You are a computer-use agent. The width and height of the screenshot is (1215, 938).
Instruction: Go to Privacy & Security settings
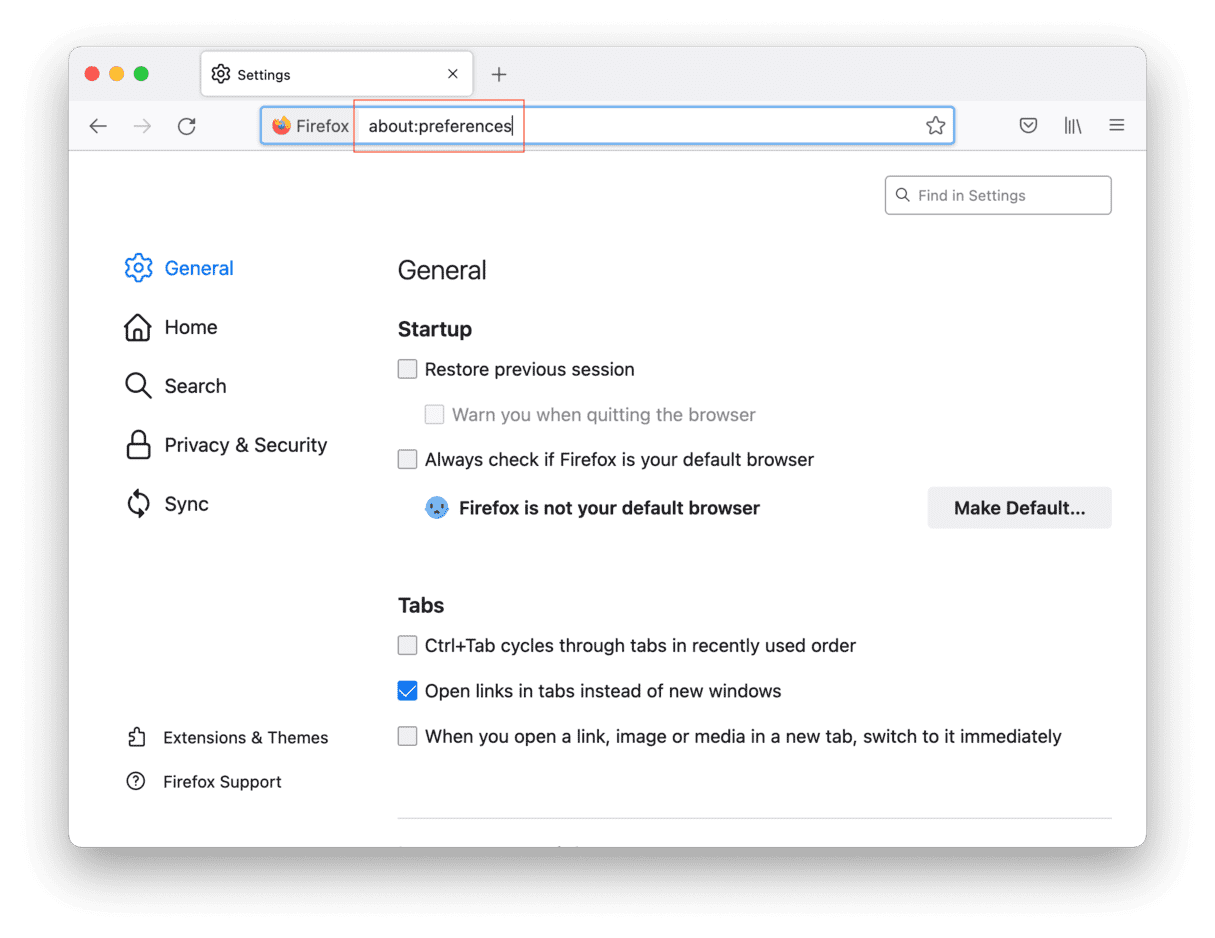click(x=245, y=445)
